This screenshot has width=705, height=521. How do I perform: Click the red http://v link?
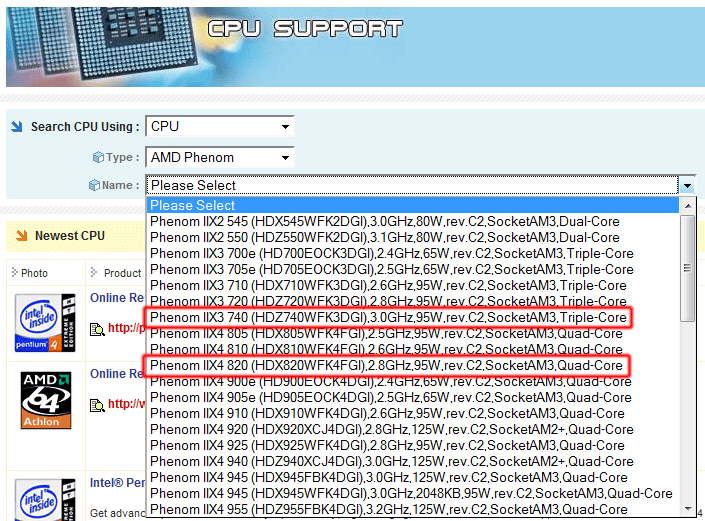126,404
